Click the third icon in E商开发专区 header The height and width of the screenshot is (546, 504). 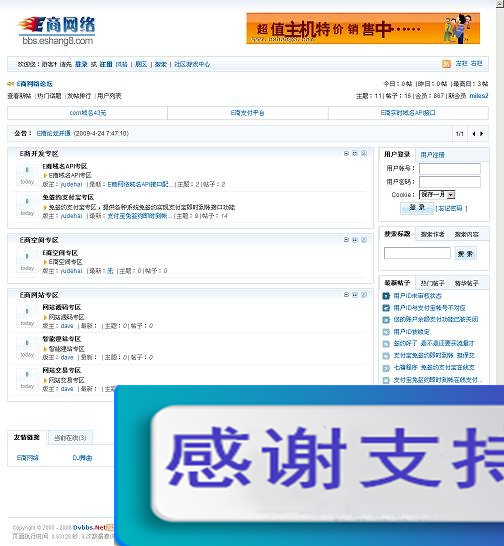(364, 154)
